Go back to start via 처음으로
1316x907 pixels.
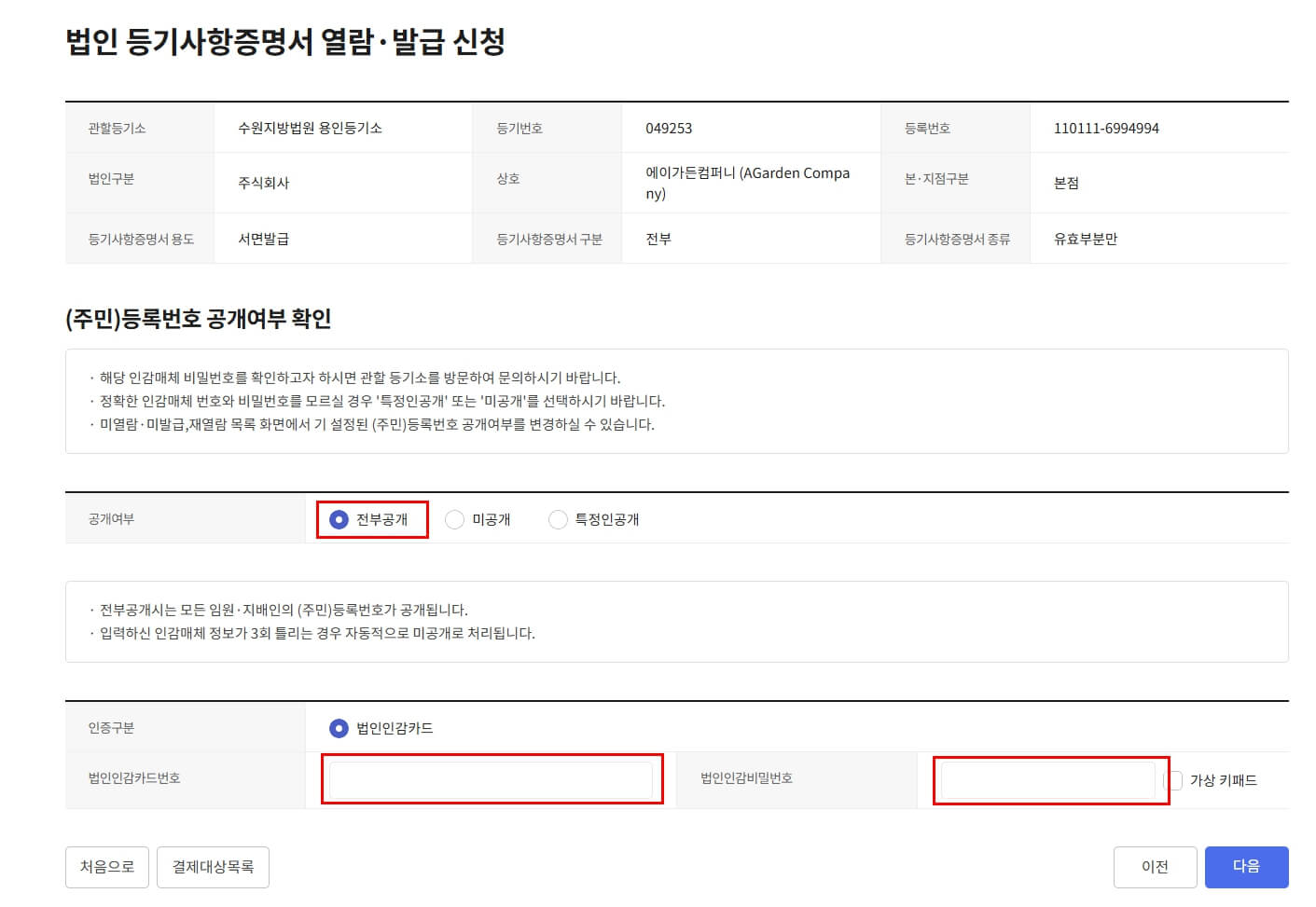[106, 866]
